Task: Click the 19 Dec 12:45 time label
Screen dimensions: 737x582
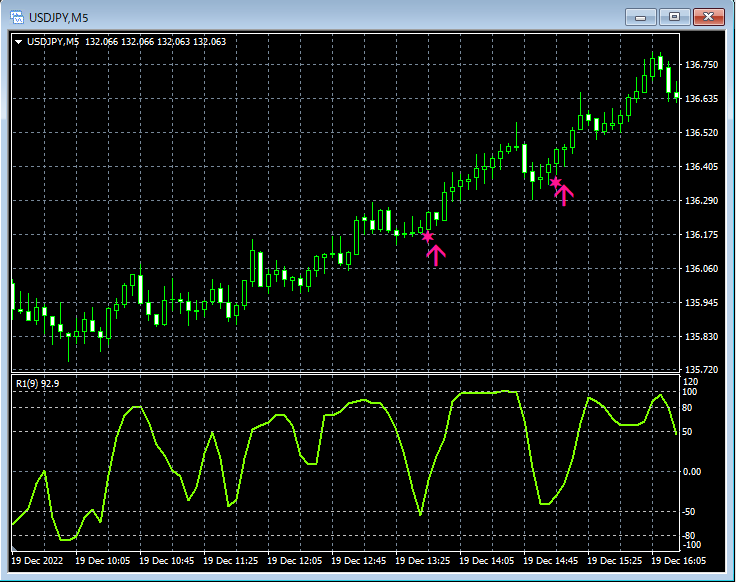Action: click(359, 560)
